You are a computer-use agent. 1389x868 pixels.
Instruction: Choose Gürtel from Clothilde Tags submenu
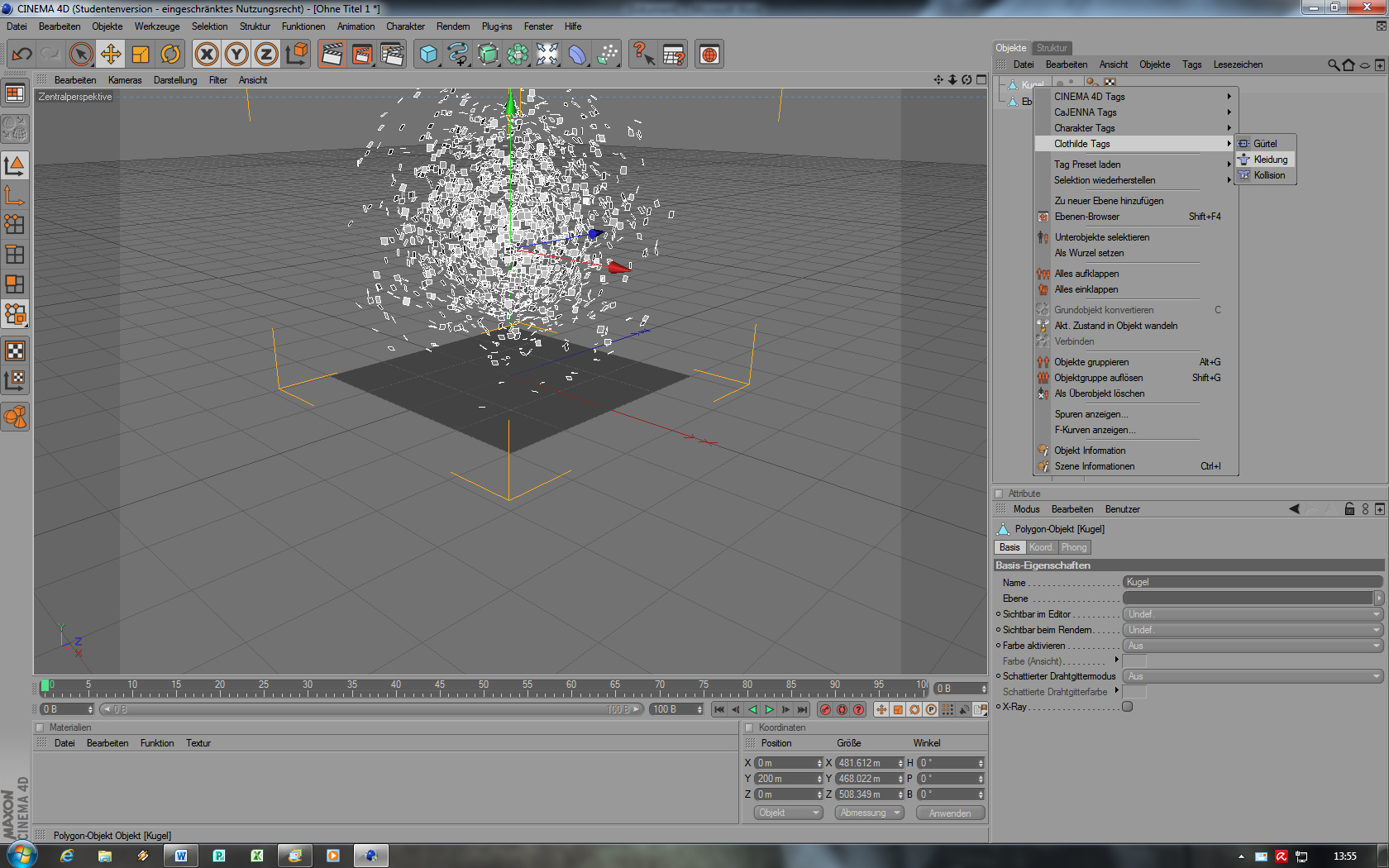[1266, 144]
